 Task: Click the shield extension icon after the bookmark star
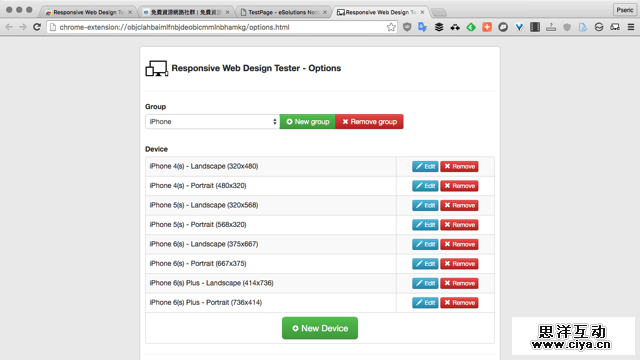(x=407, y=27)
